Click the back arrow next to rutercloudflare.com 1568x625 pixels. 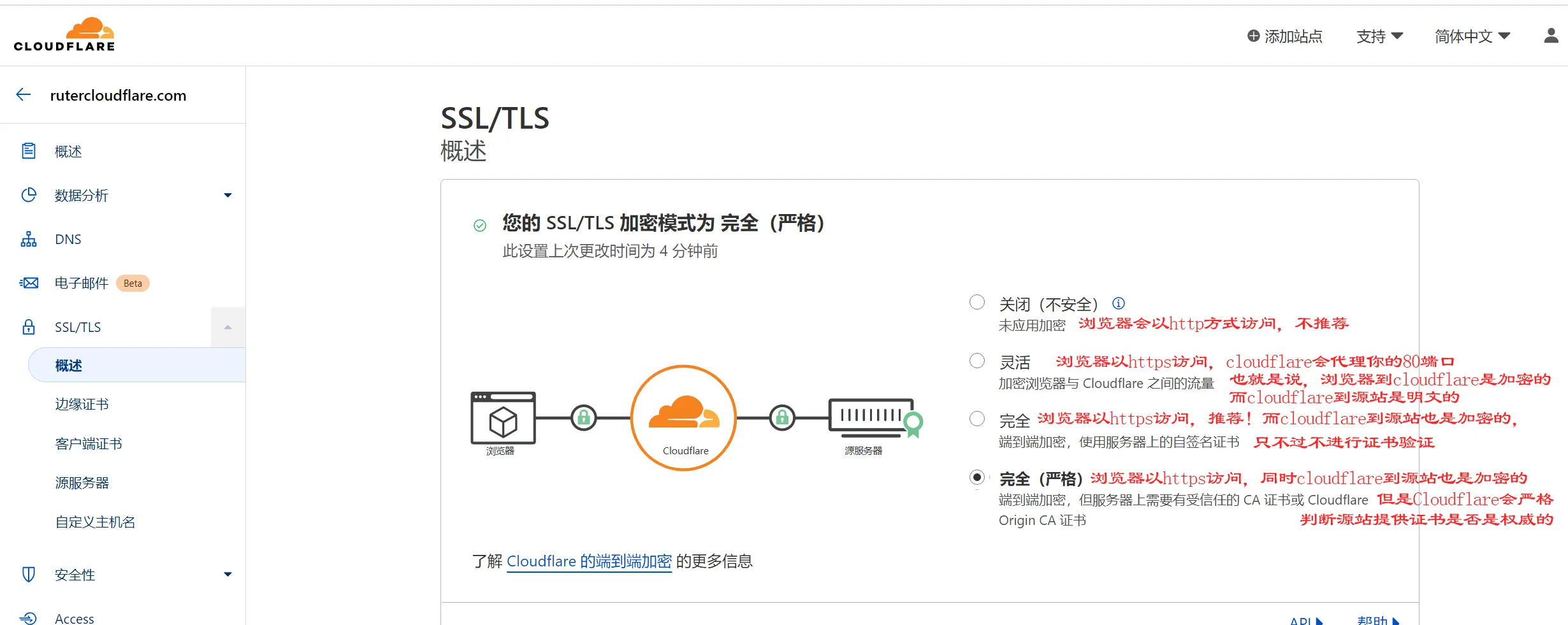[24, 95]
